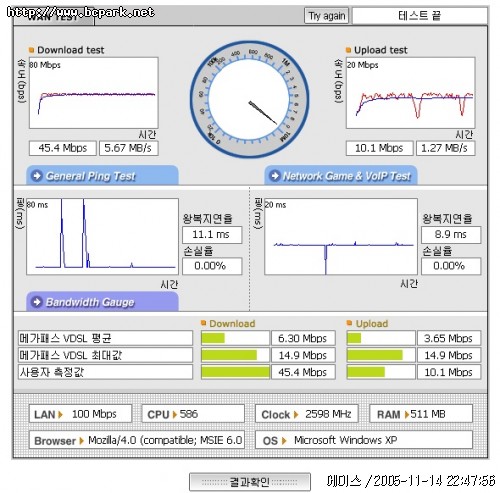Click the 메가패스 VDSL 최대값 row label

click(105, 355)
